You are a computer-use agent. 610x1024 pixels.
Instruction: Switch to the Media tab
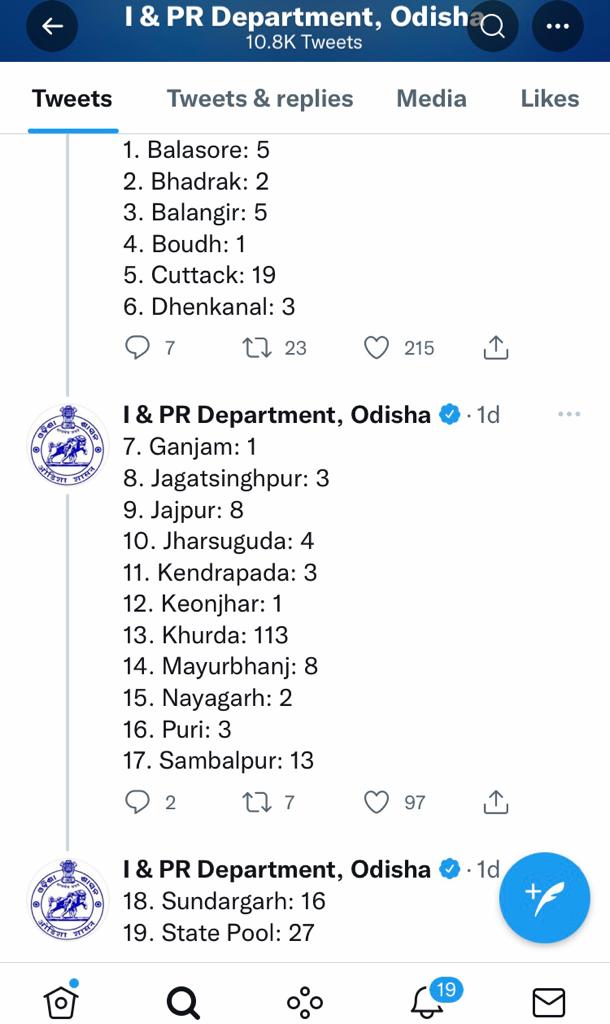tap(431, 99)
